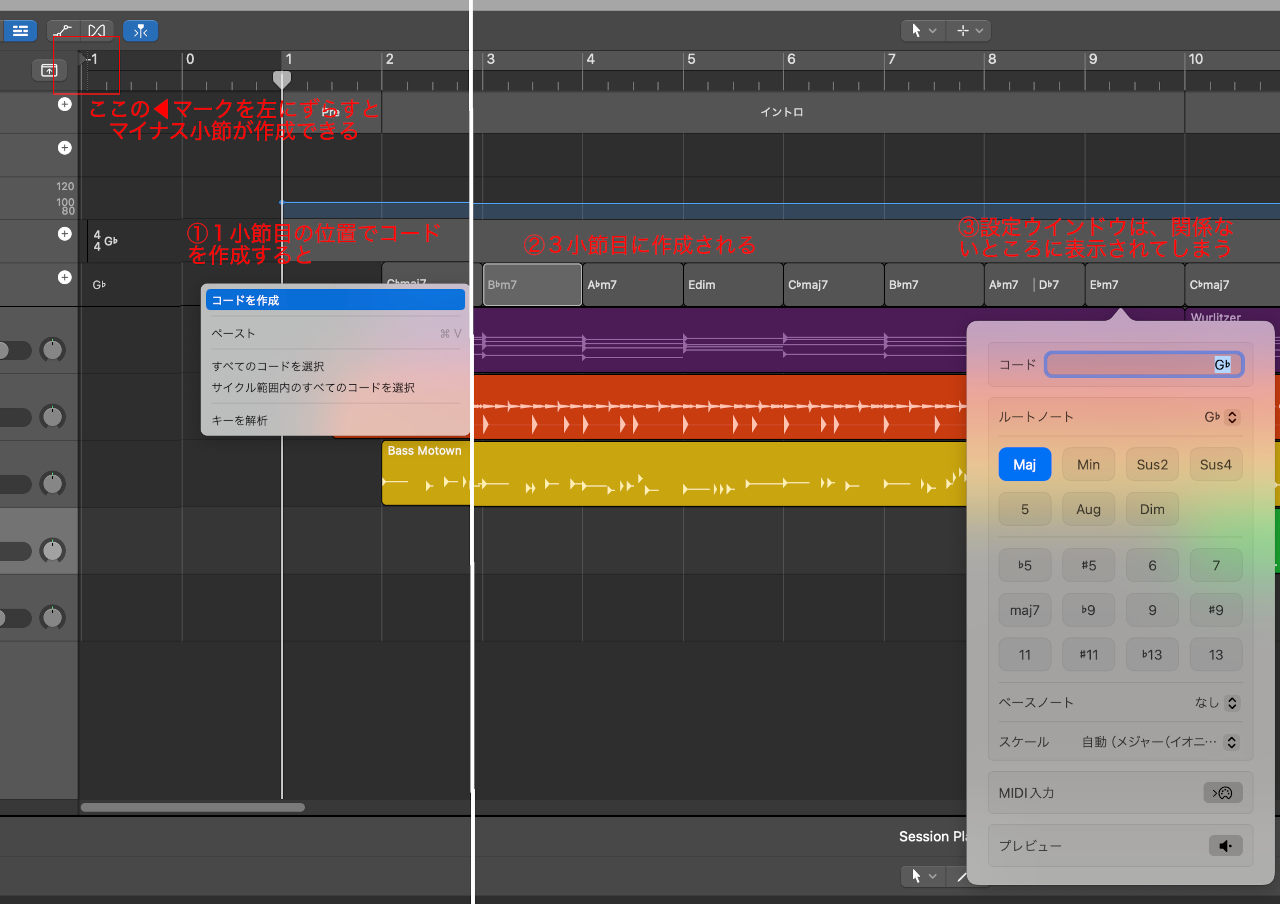Viewport: 1280px width, 904px height.
Task: Click the Pre arrangement marker
Action: 331,112
